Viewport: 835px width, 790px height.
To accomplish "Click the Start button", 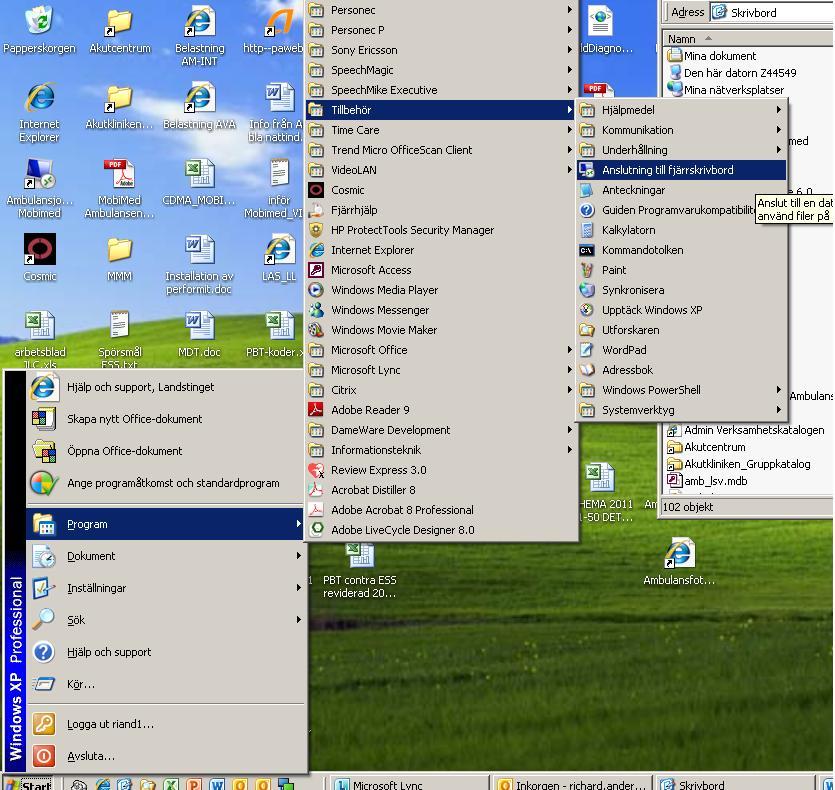I will pos(28,784).
